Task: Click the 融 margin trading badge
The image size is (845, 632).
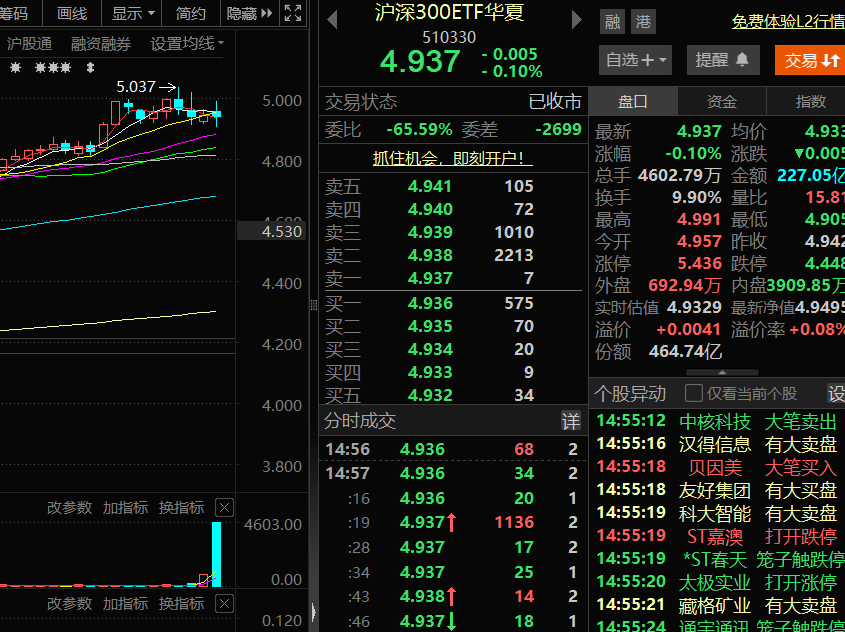Action: point(612,22)
